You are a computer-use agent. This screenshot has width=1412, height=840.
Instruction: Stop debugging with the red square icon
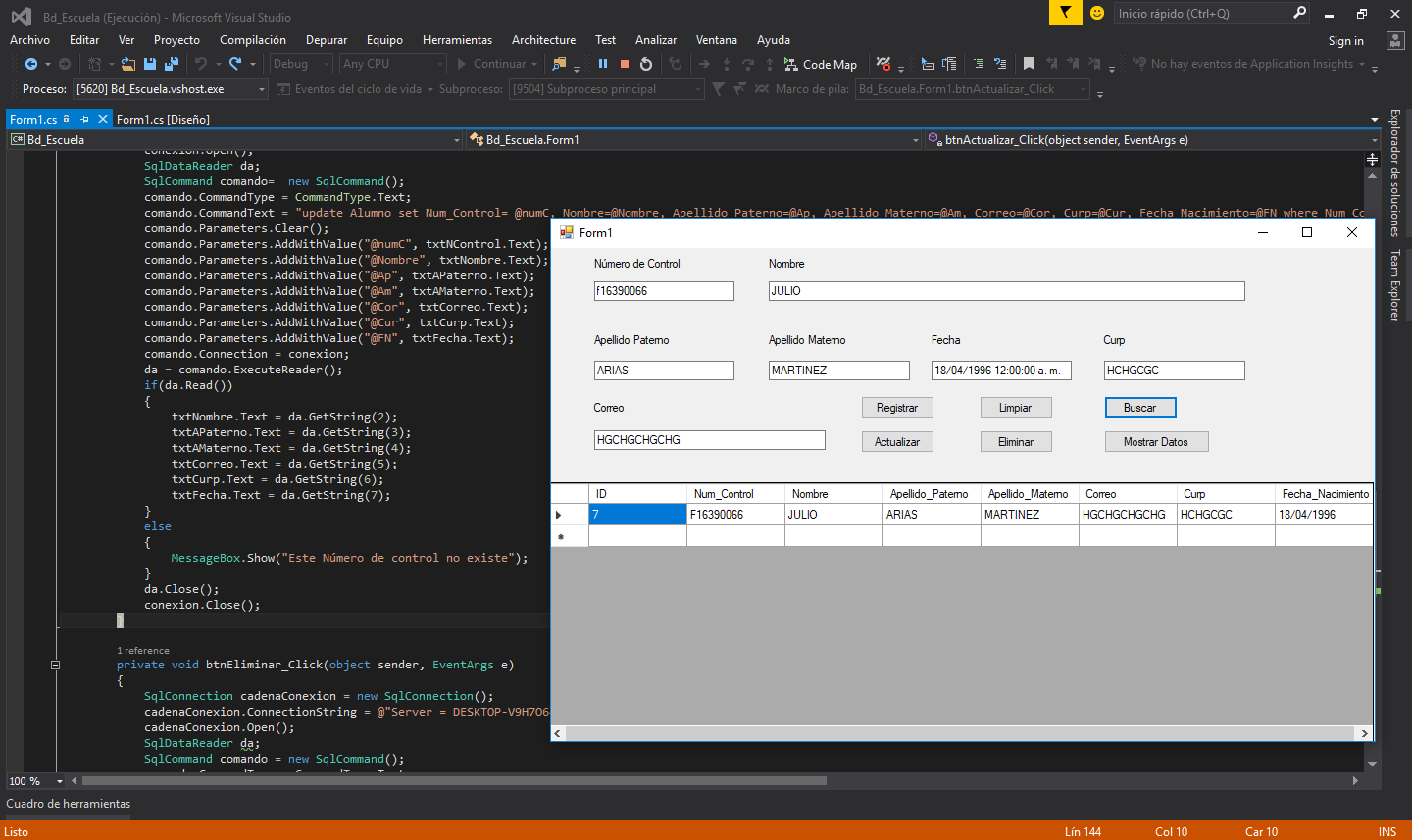coord(625,64)
